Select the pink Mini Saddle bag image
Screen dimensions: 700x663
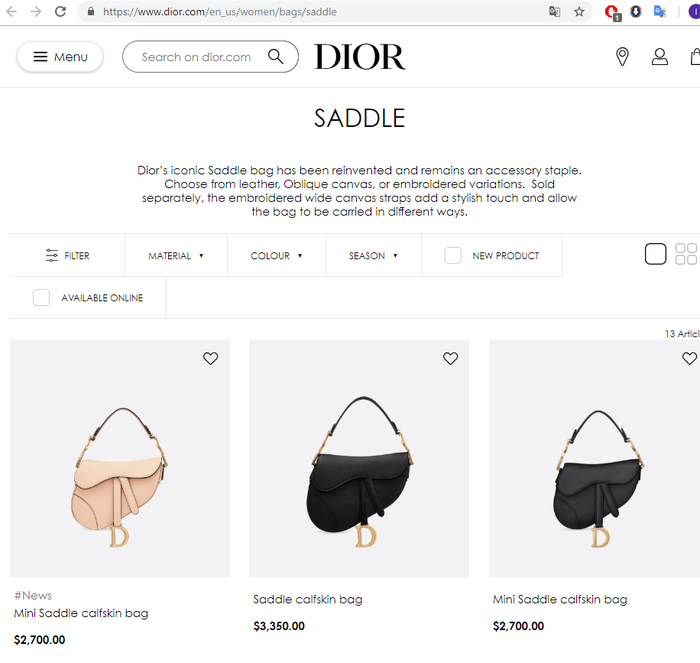120,458
